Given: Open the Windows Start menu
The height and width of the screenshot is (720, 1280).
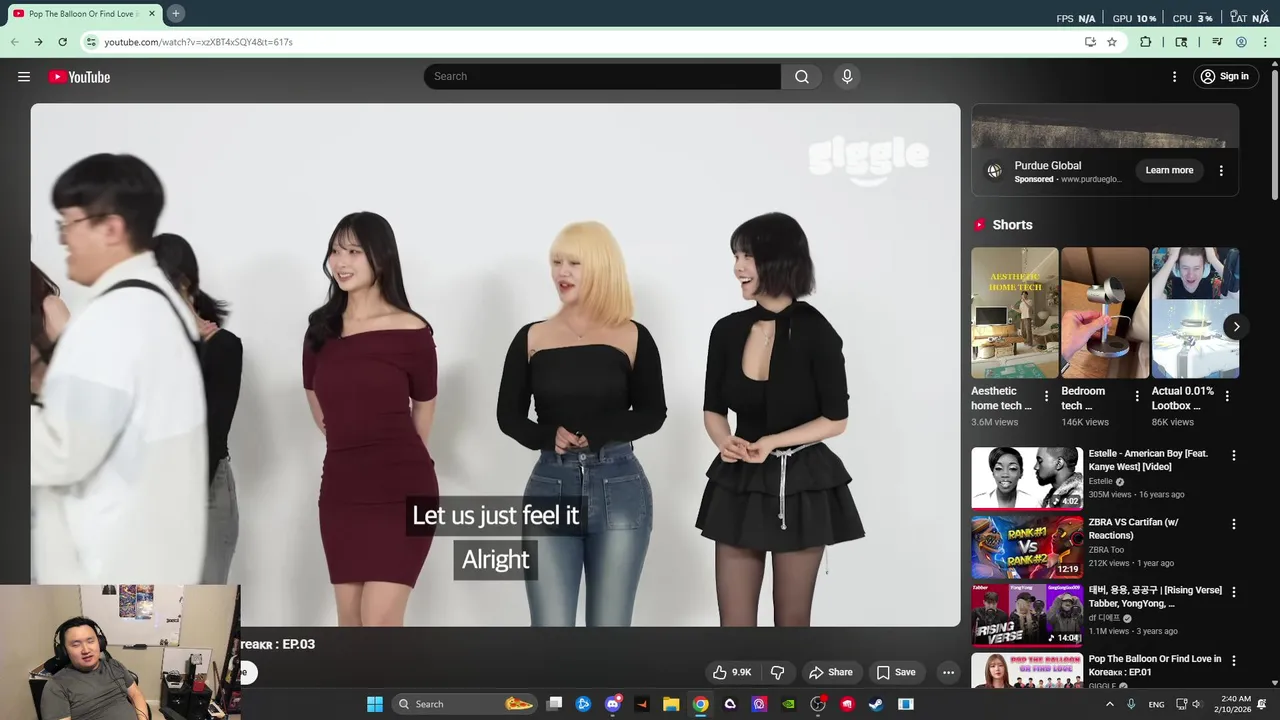Looking at the screenshot, I should click(375, 704).
